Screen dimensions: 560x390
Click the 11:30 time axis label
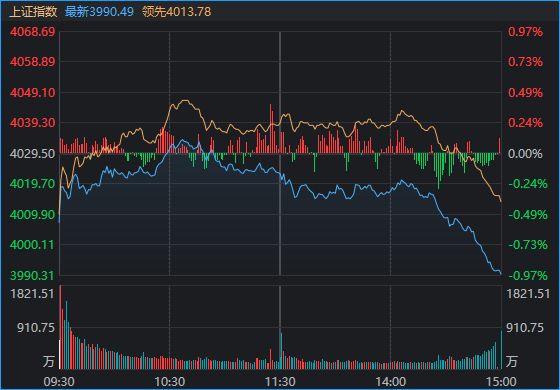pos(280,382)
